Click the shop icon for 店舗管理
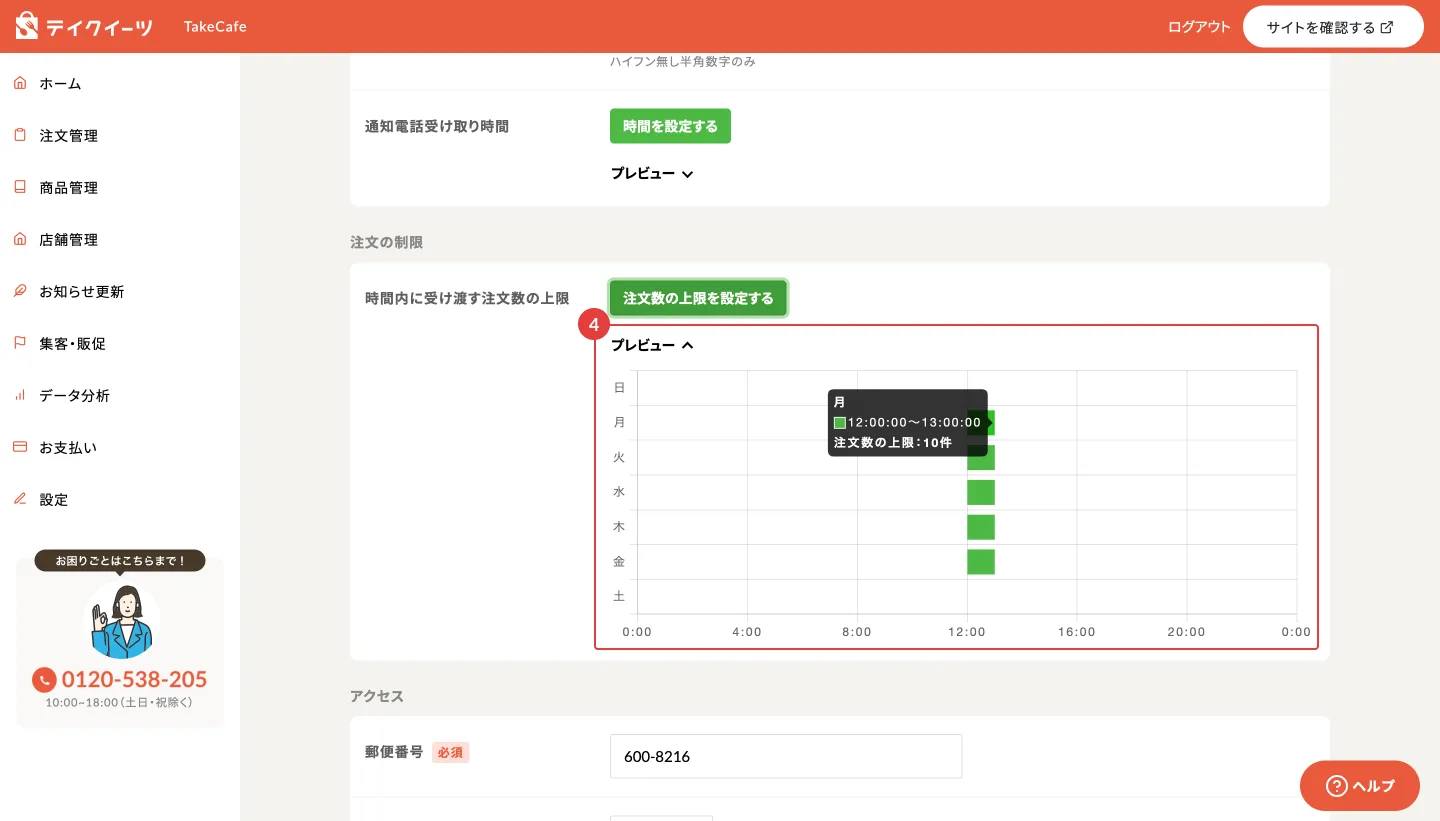 pos(20,240)
